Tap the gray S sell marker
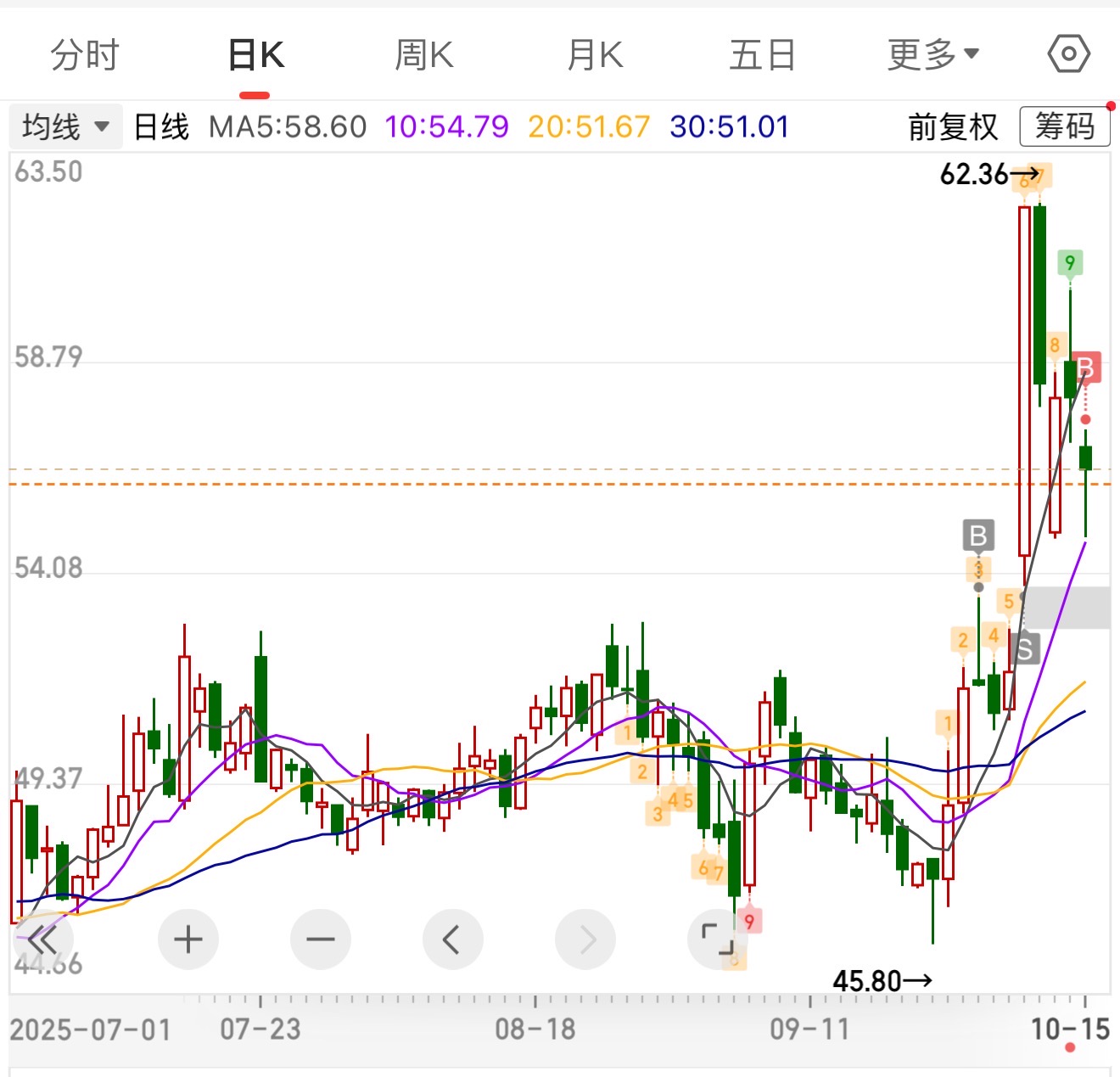Viewport: 1120px width, 1077px height. [1024, 649]
